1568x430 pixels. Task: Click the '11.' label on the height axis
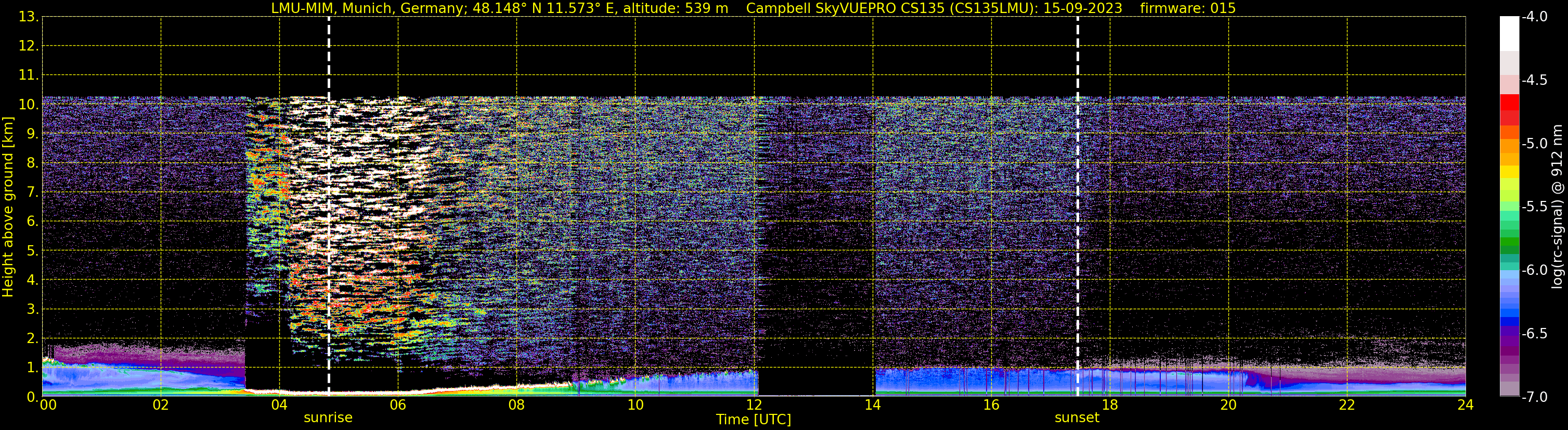tap(29, 75)
